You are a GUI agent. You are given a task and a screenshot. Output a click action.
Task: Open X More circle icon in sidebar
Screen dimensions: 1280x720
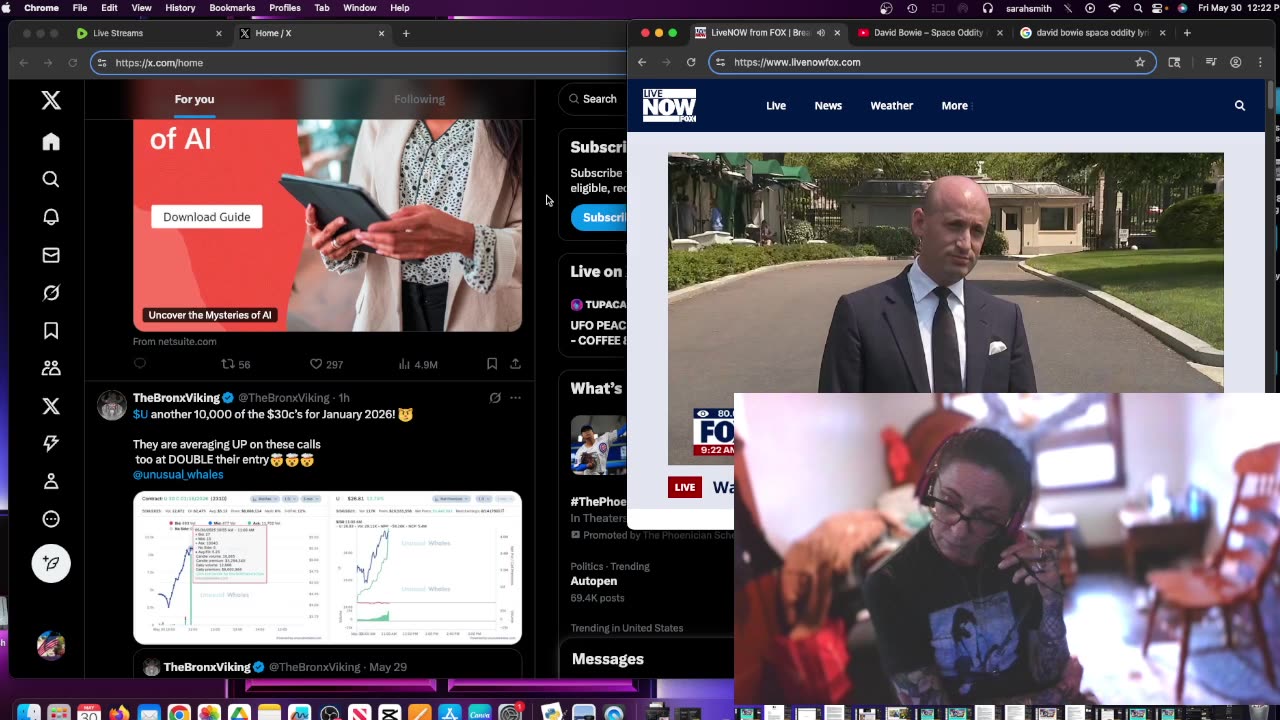51,519
